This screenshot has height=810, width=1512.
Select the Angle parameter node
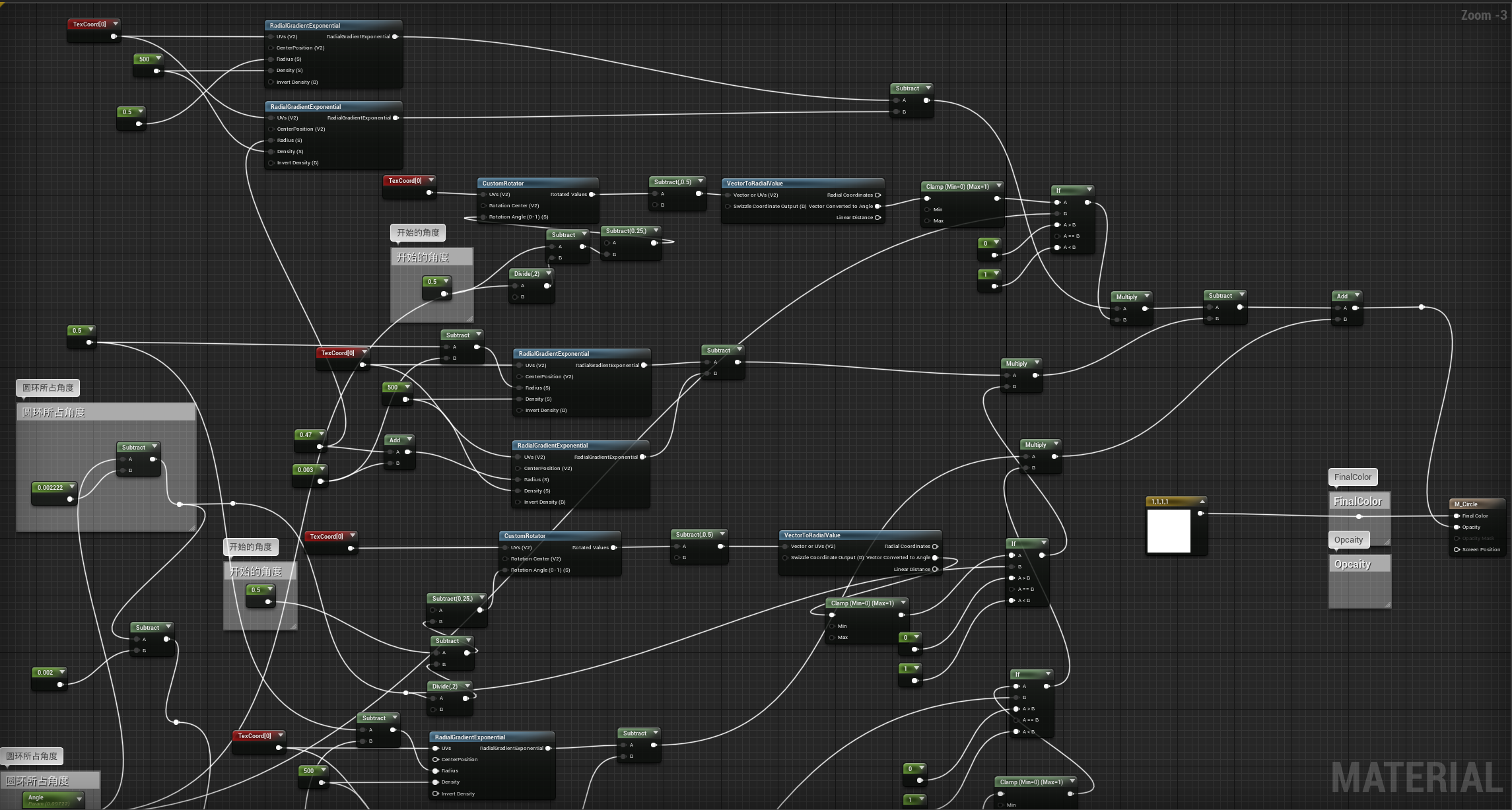click(53, 800)
